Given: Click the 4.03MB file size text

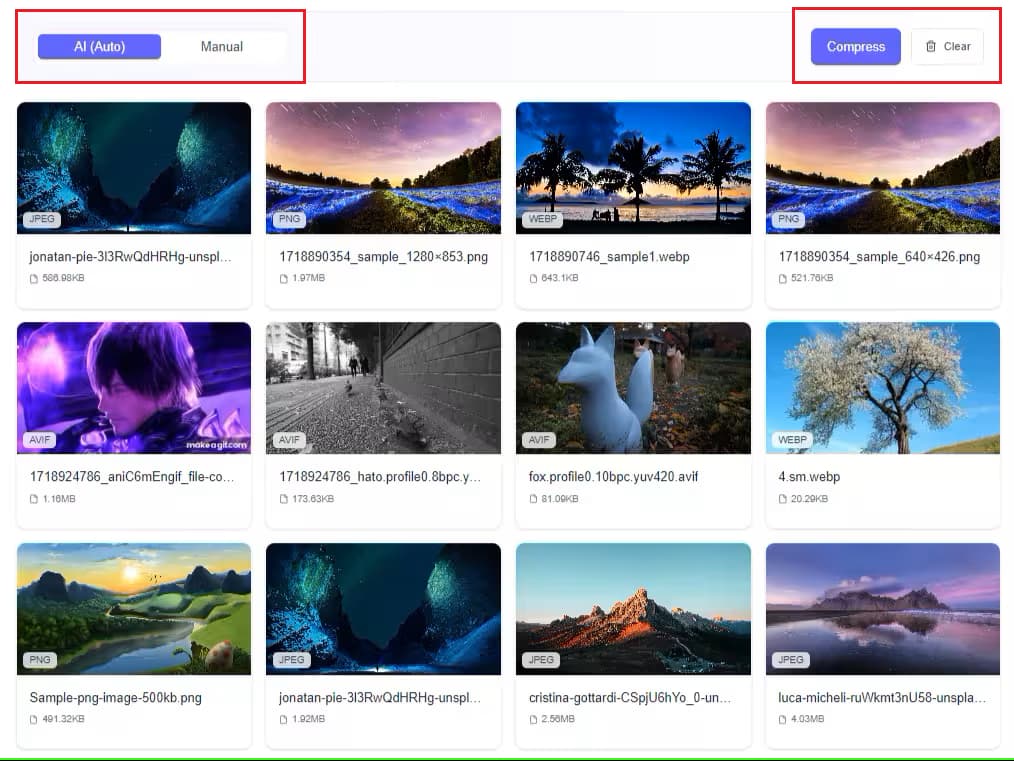Looking at the screenshot, I should tap(808, 719).
